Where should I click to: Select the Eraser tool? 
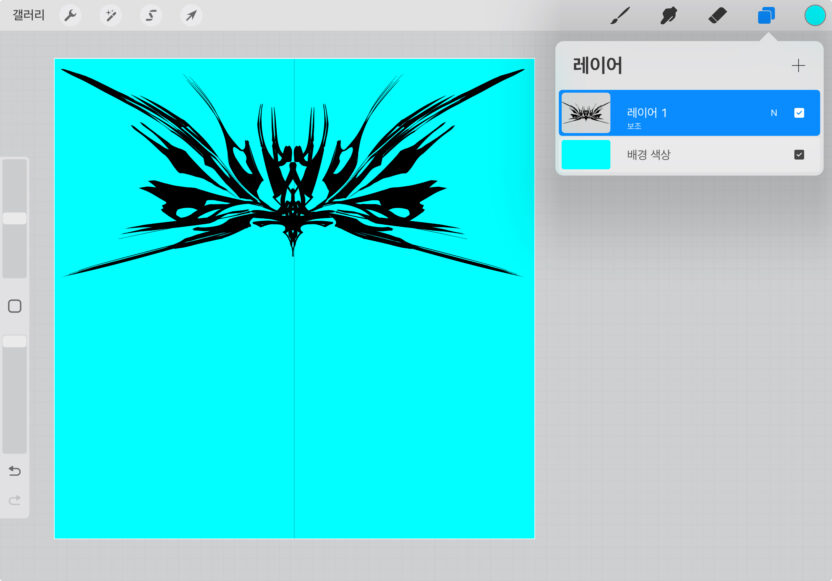(x=717, y=15)
